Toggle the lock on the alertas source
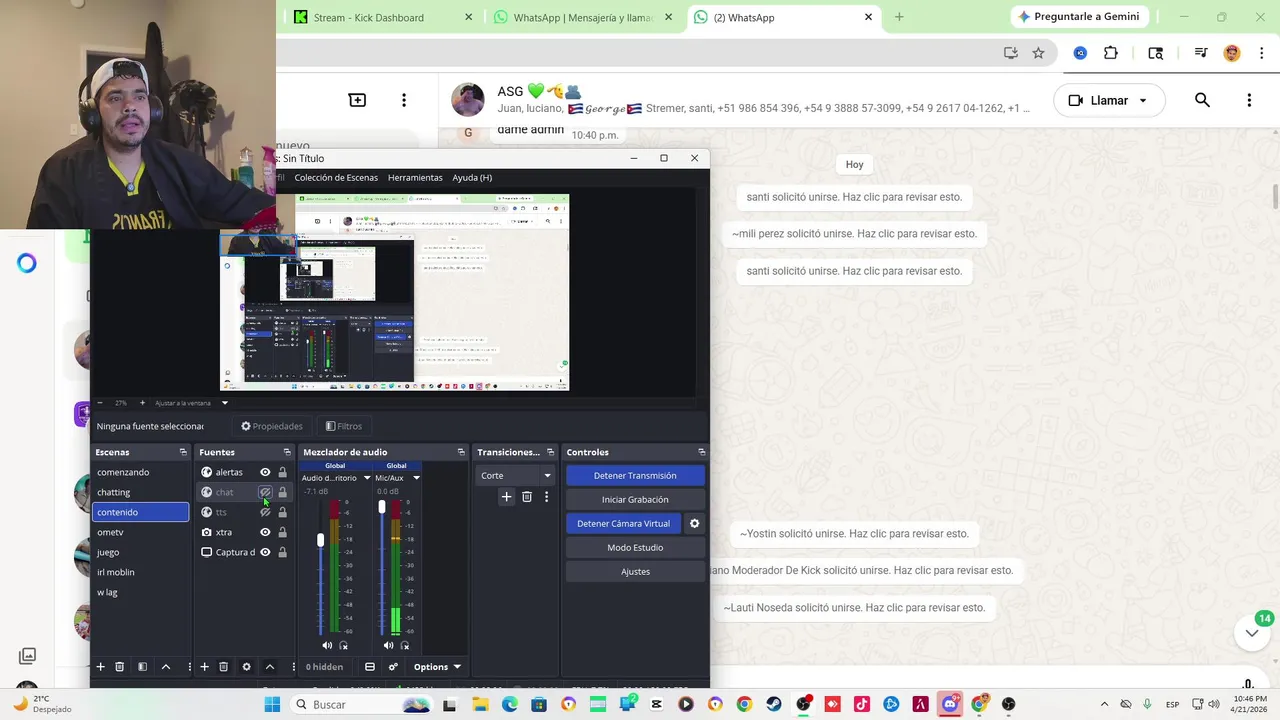1280x720 pixels. tap(282, 472)
